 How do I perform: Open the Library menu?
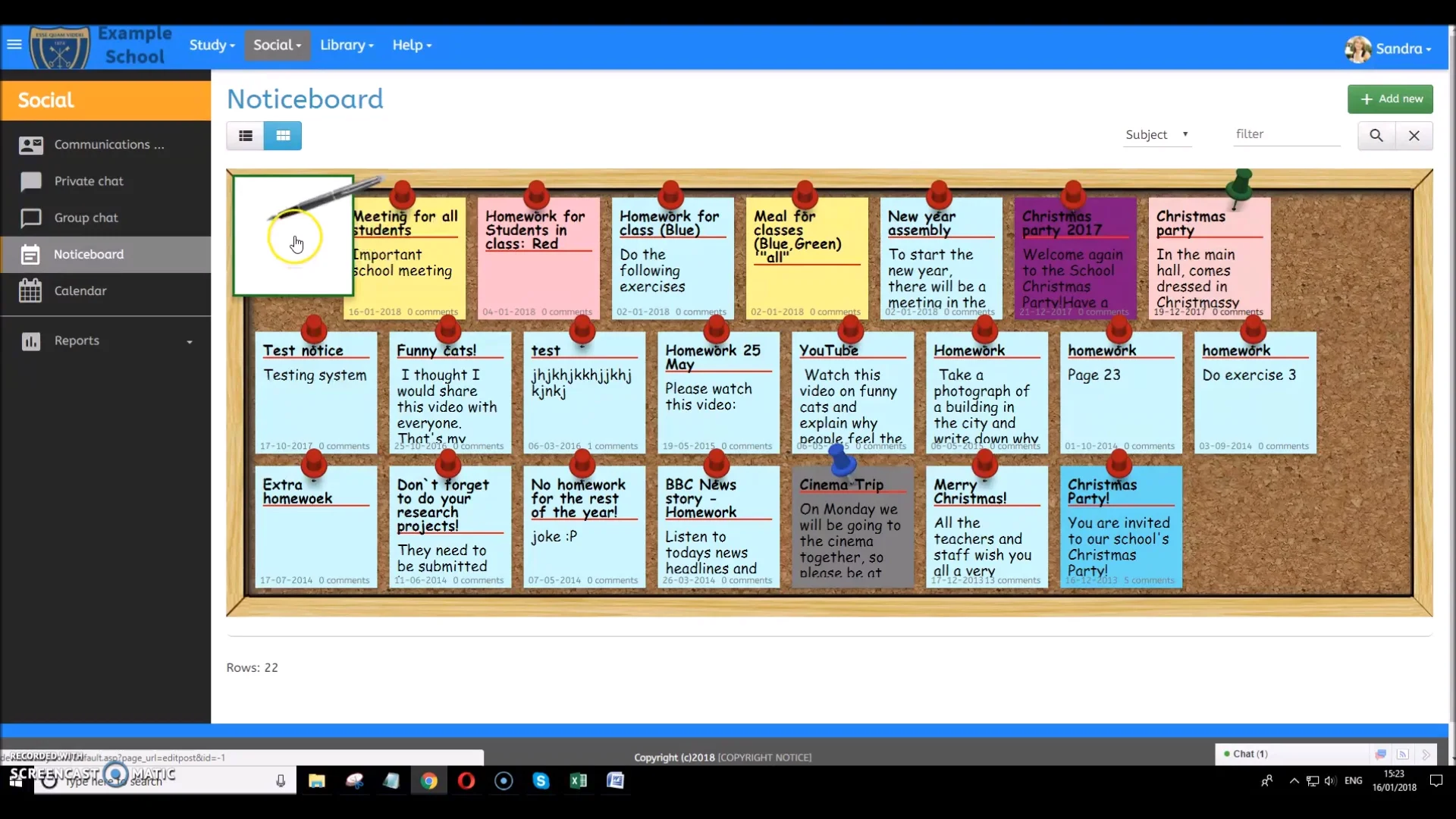click(x=347, y=45)
